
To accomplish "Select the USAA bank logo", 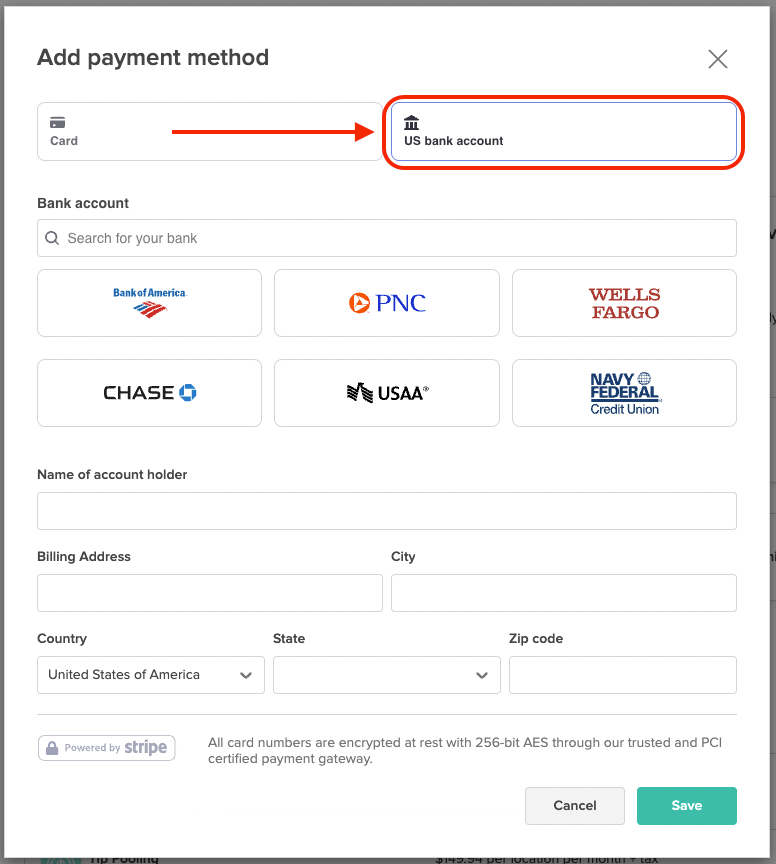I will point(386,392).
